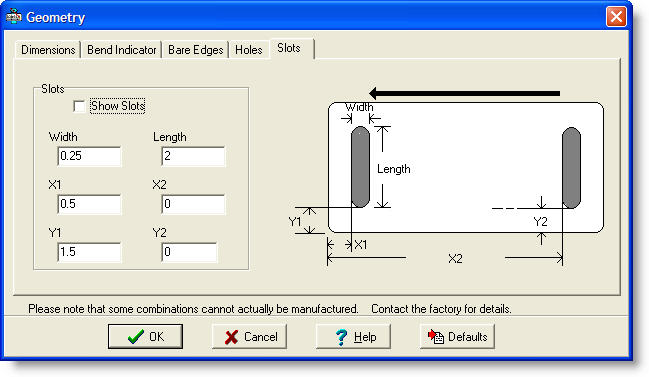Switch to the Dimensions tab

click(48, 50)
